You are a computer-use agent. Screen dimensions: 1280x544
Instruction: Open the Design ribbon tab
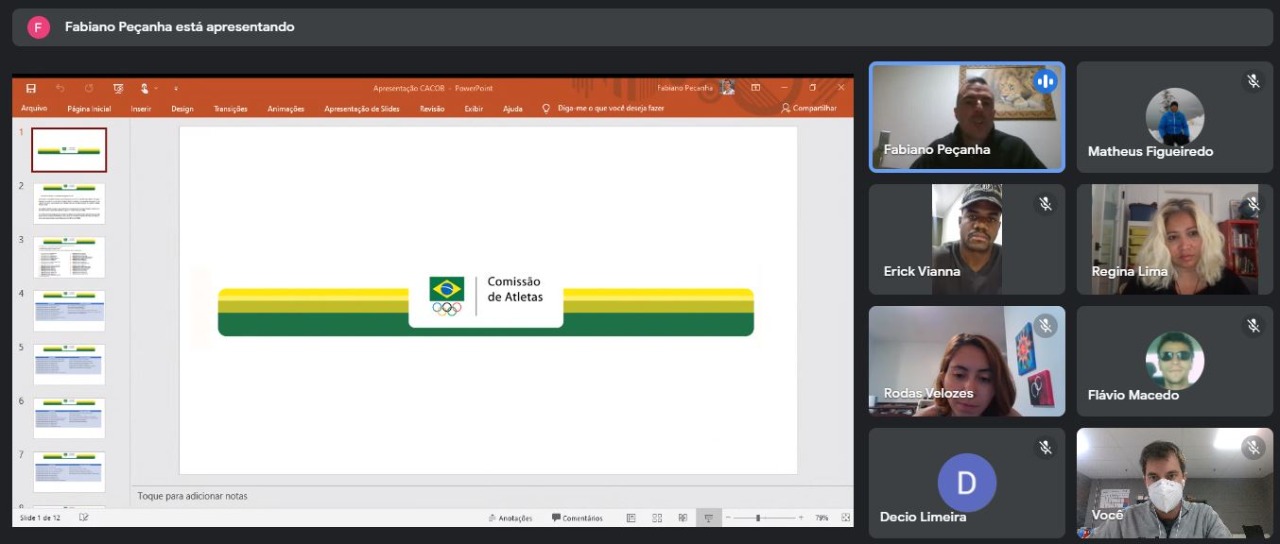click(182, 108)
